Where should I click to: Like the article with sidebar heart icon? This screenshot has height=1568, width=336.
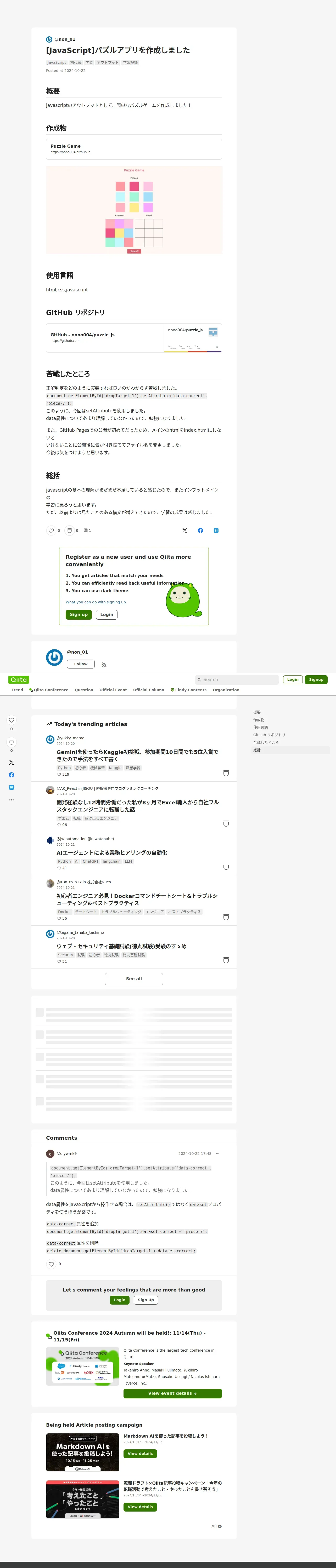click(x=11, y=720)
